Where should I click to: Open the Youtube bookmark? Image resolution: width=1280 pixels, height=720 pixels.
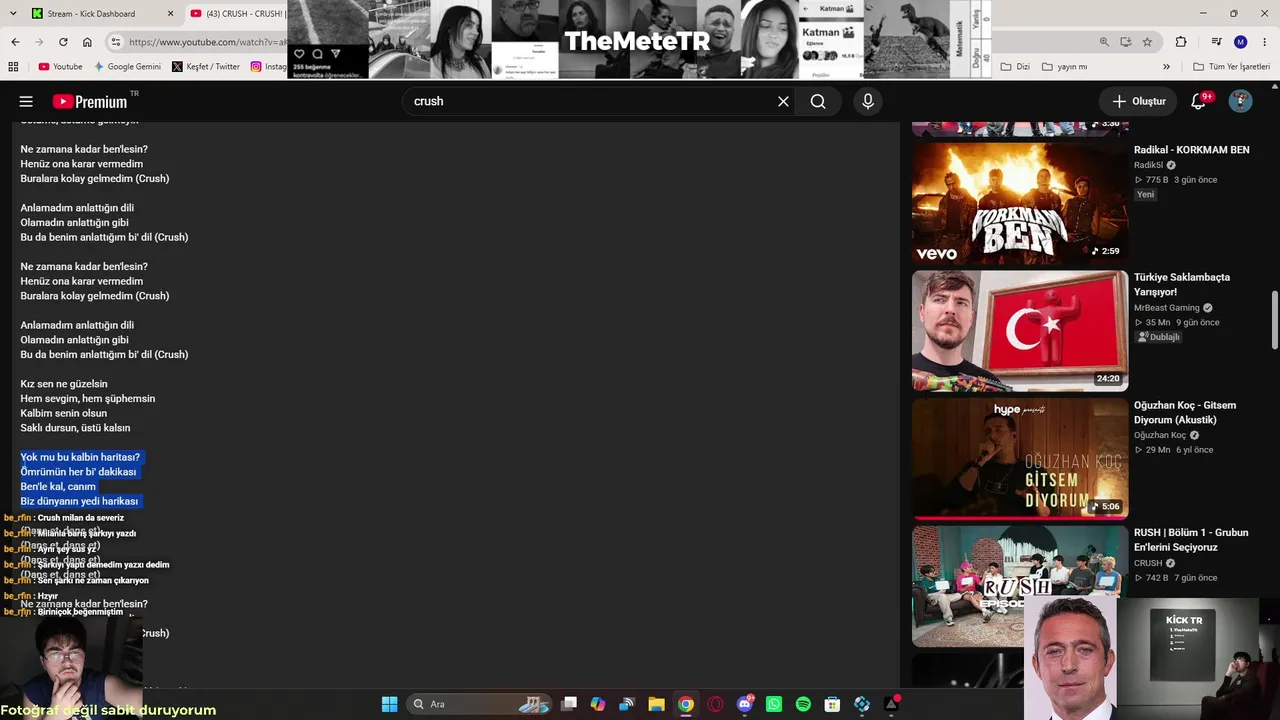coord(60,67)
